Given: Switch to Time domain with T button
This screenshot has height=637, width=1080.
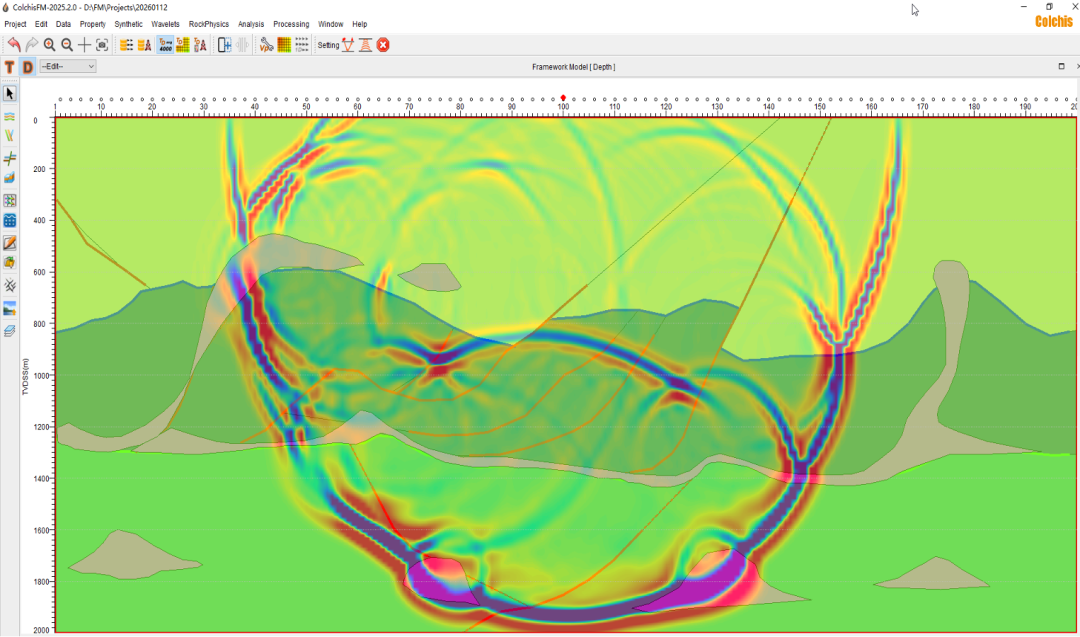Looking at the screenshot, I should point(10,67).
